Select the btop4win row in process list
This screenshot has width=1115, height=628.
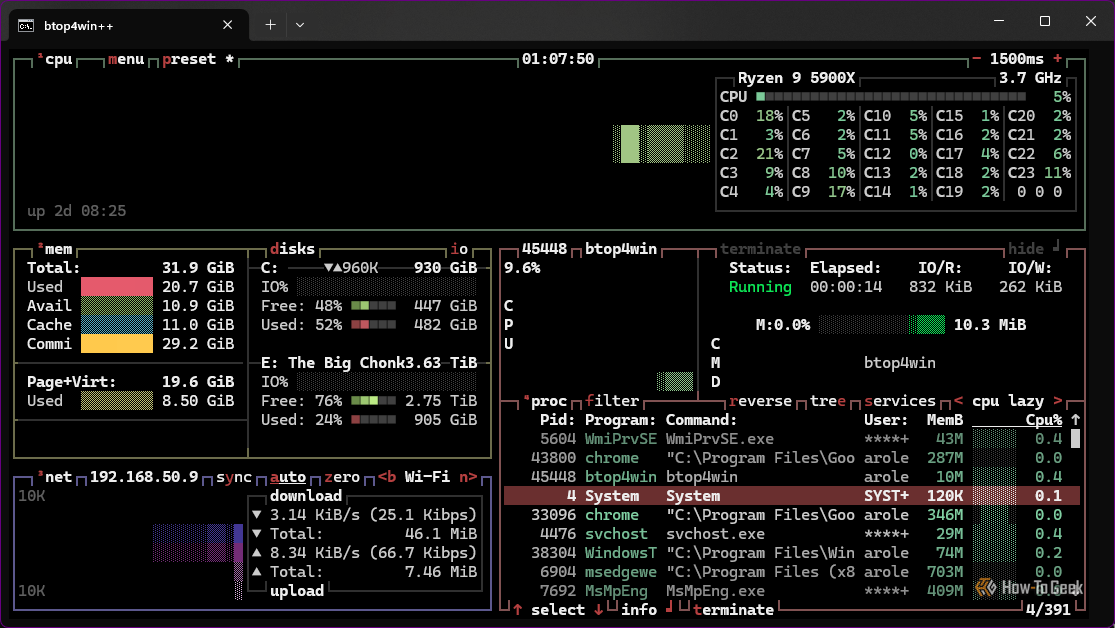(x=791, y=477)
